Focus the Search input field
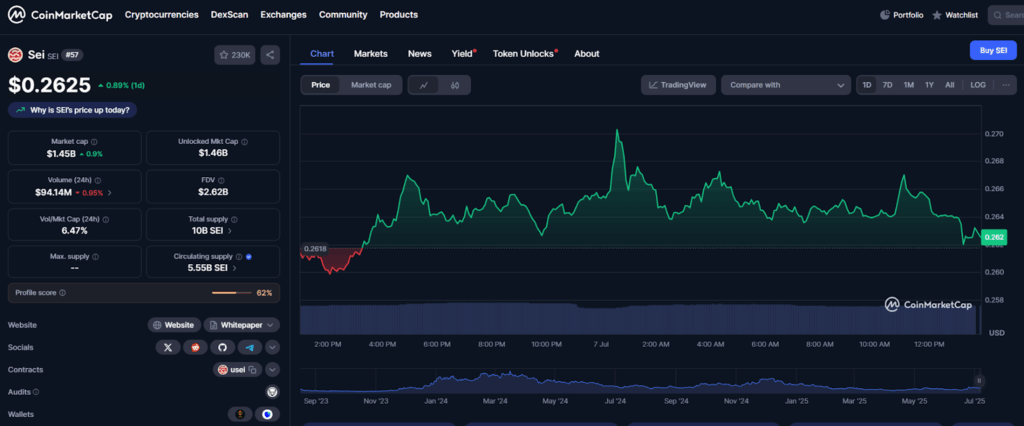The width and height of the screenshot is (1024, 426). pyautogui.click(x=1006, y=14)
